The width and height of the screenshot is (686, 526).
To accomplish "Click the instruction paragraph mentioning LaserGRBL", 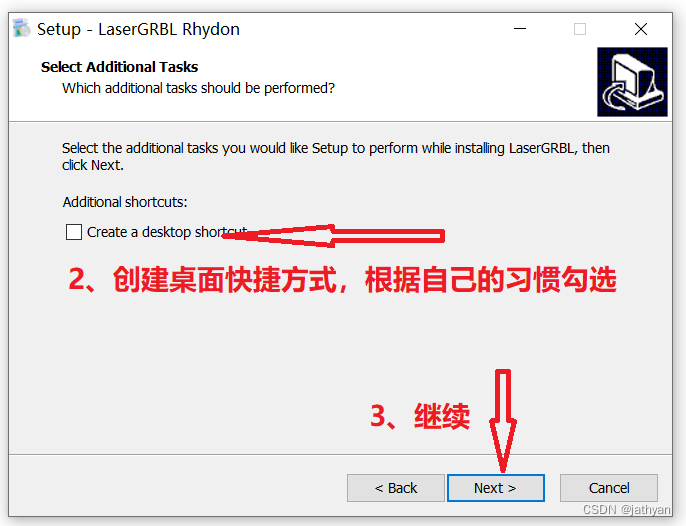I will [336, 157].
